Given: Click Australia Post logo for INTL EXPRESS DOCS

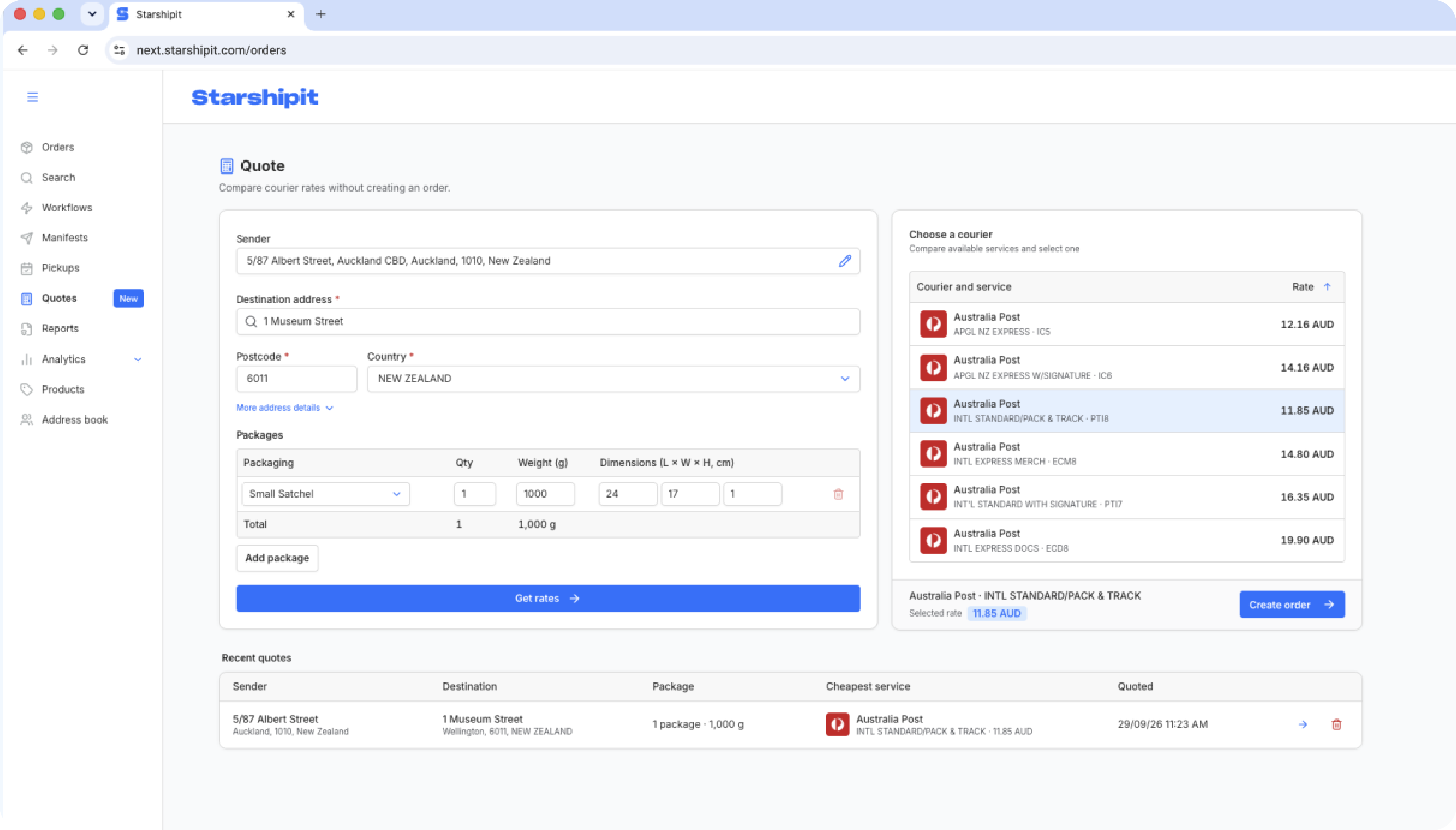Looking at the screenshot, I should [x=933, y=540].
